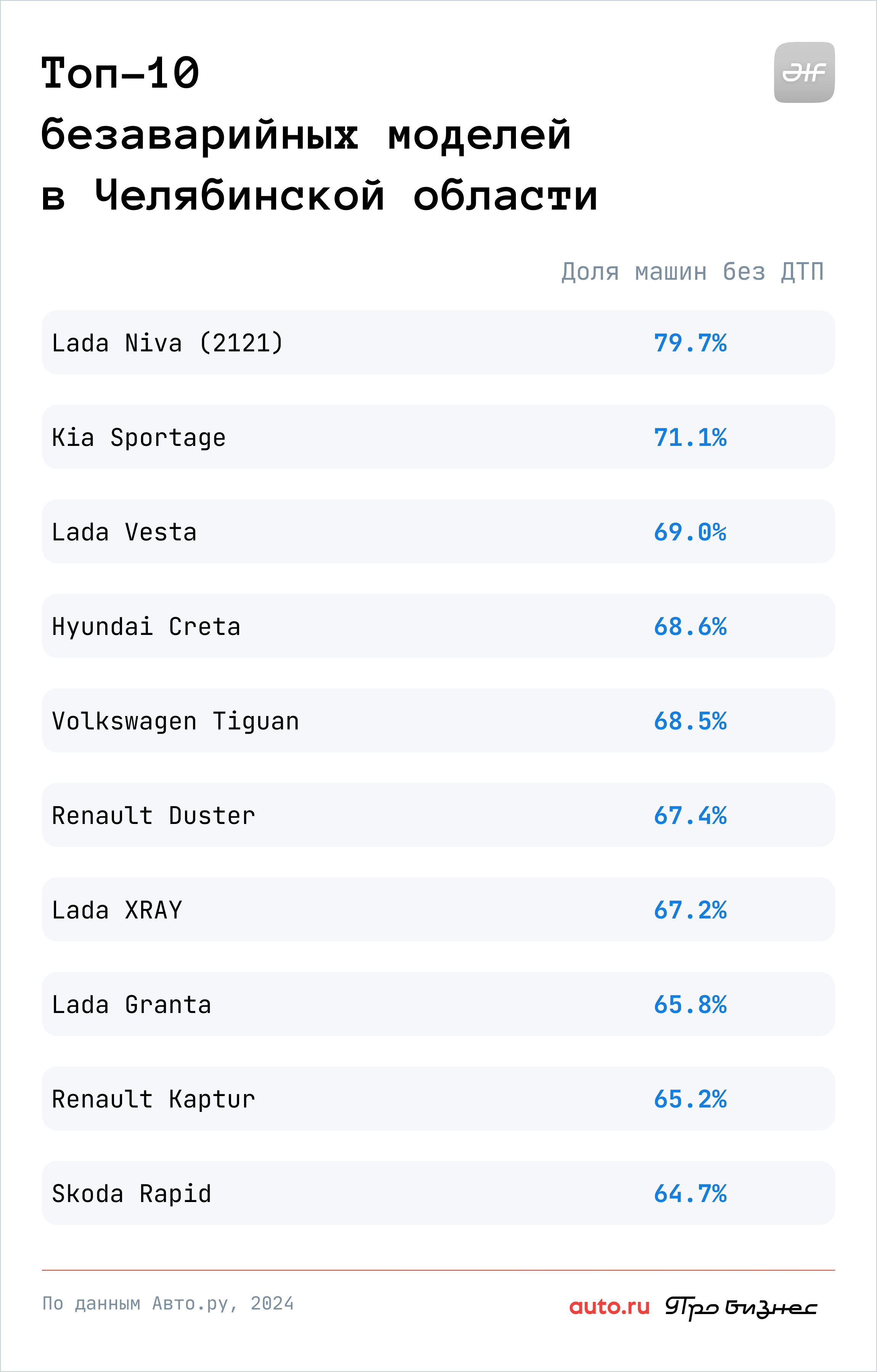Click the Топ-10 heading title
The height and width of the screenshot is (1372, 877).
[x=120, y=73]
